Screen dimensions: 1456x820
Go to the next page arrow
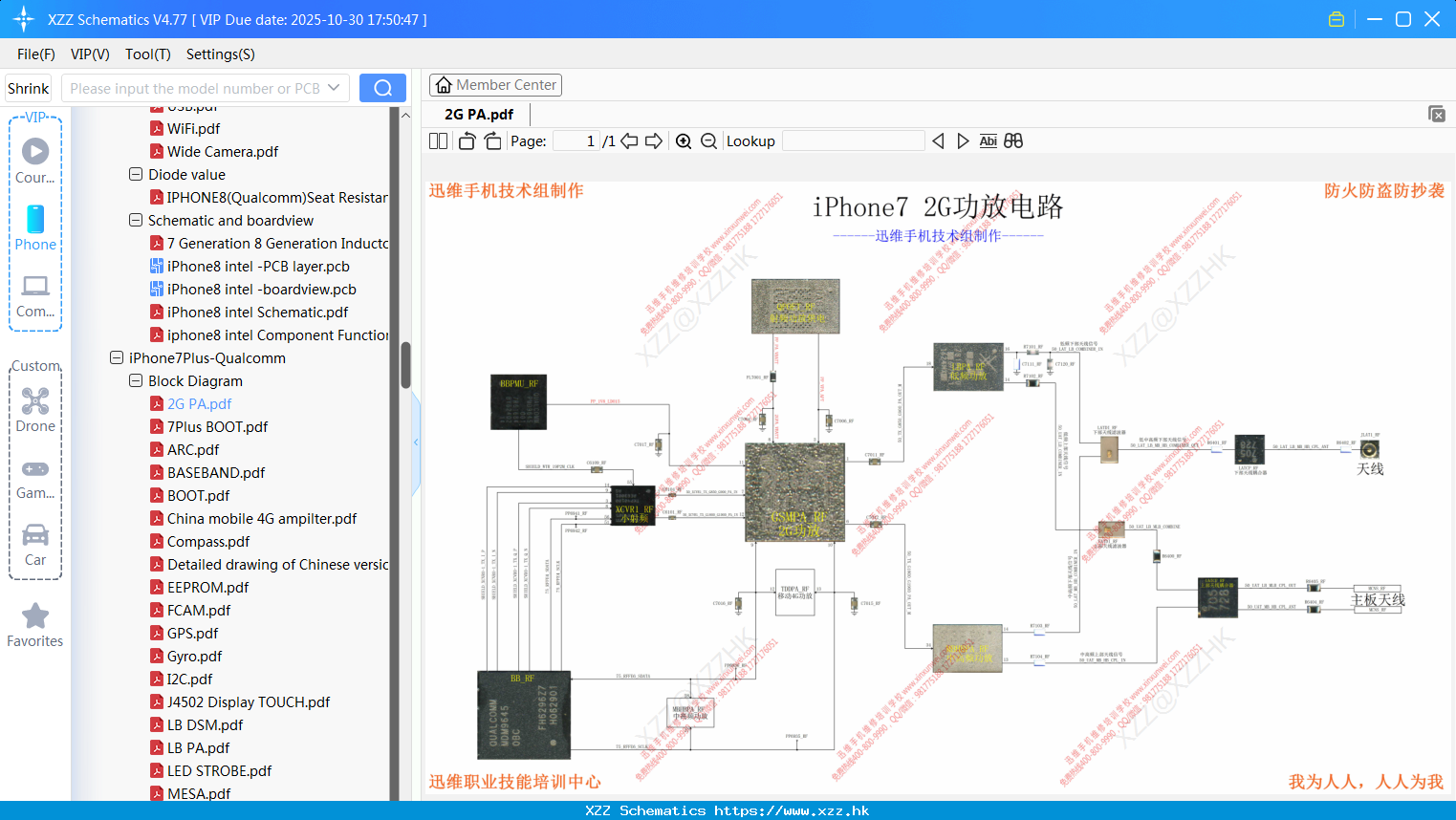tap(654, 140)
